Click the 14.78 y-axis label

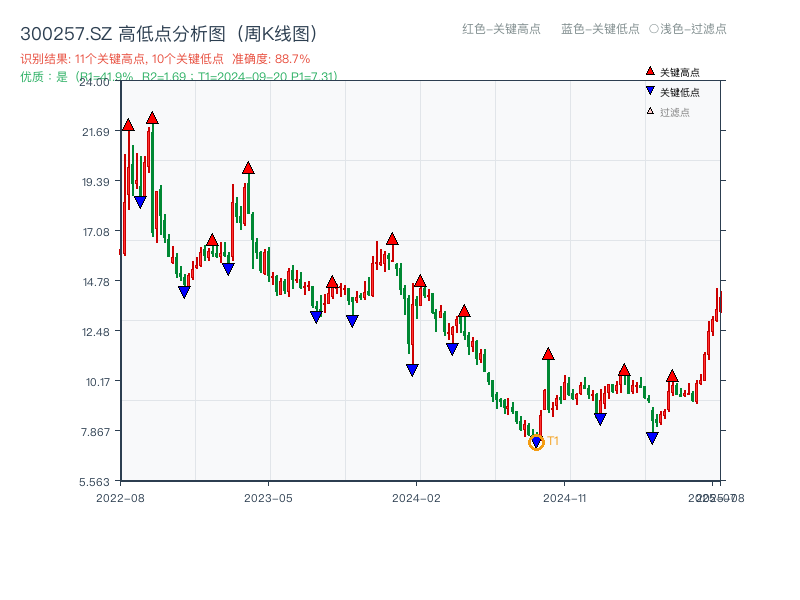[96, 282]
